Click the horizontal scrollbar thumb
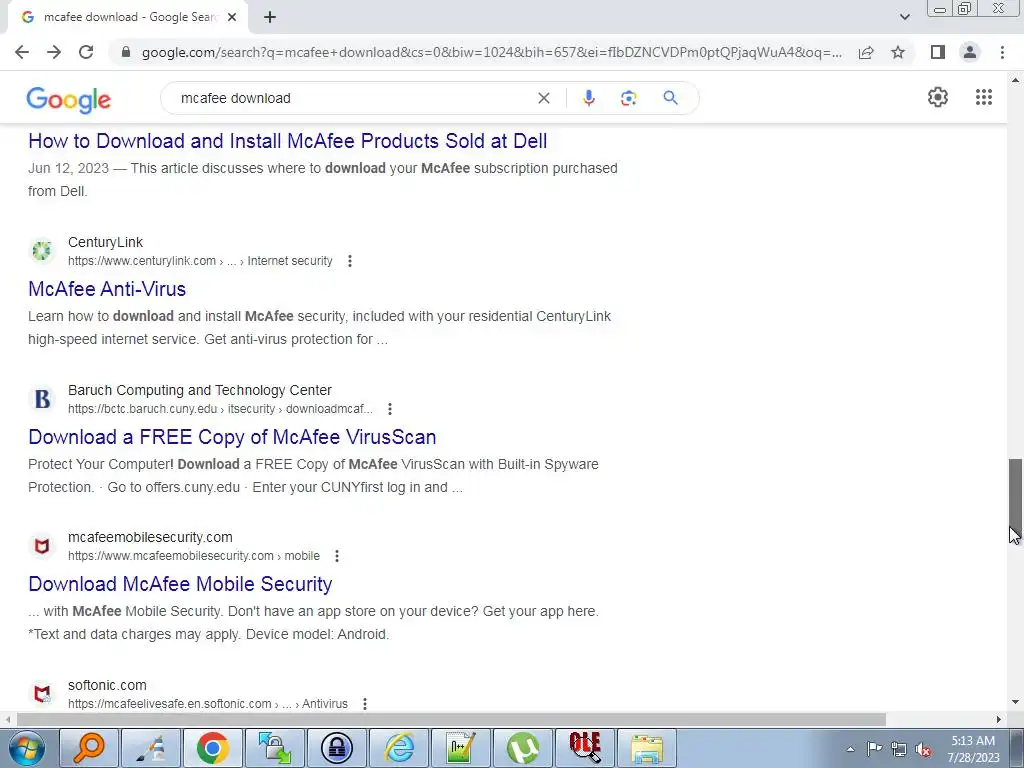The image size is (1024, 768). [x=451, y=720]
